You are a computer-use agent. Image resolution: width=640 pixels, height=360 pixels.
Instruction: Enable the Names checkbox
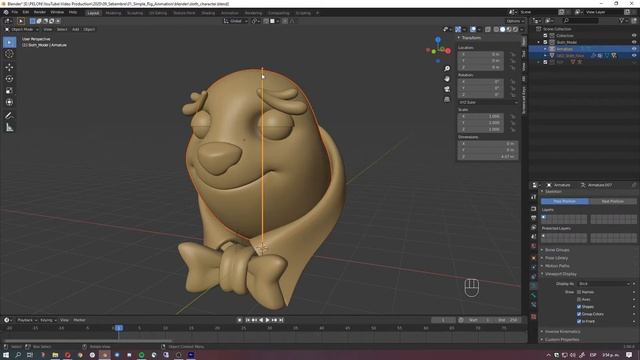pos(579,292)
